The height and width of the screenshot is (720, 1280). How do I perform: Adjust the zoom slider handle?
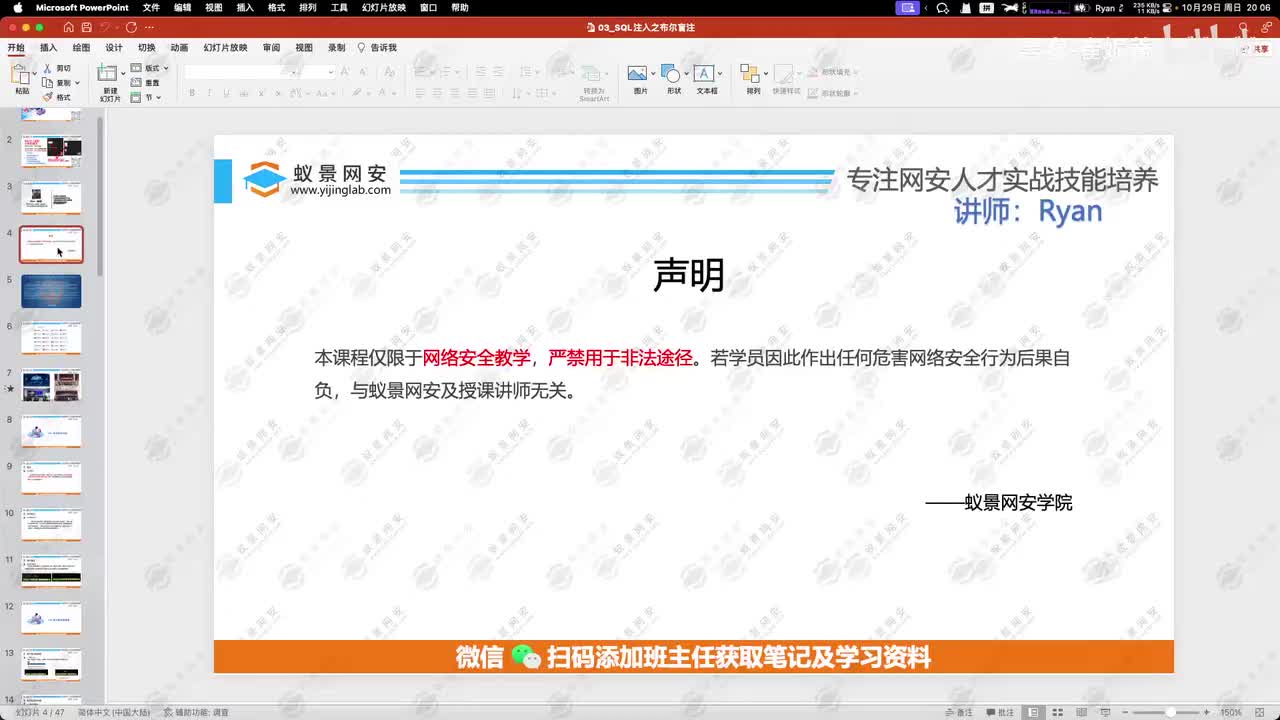(x=1171, y=712)
